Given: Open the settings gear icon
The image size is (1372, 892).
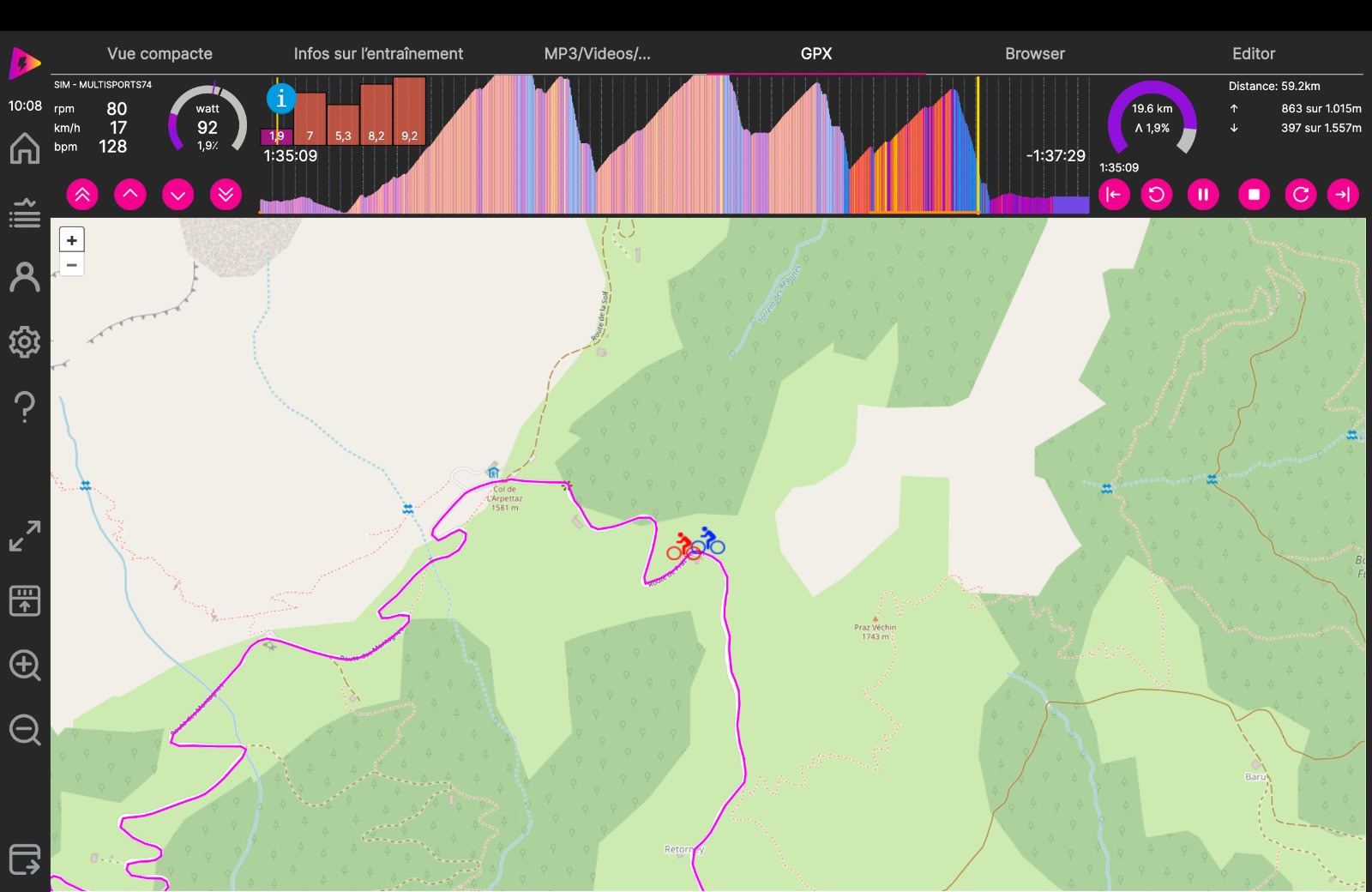Looking at the screenshot, I should pyautogui.click(x=24, y=341).
